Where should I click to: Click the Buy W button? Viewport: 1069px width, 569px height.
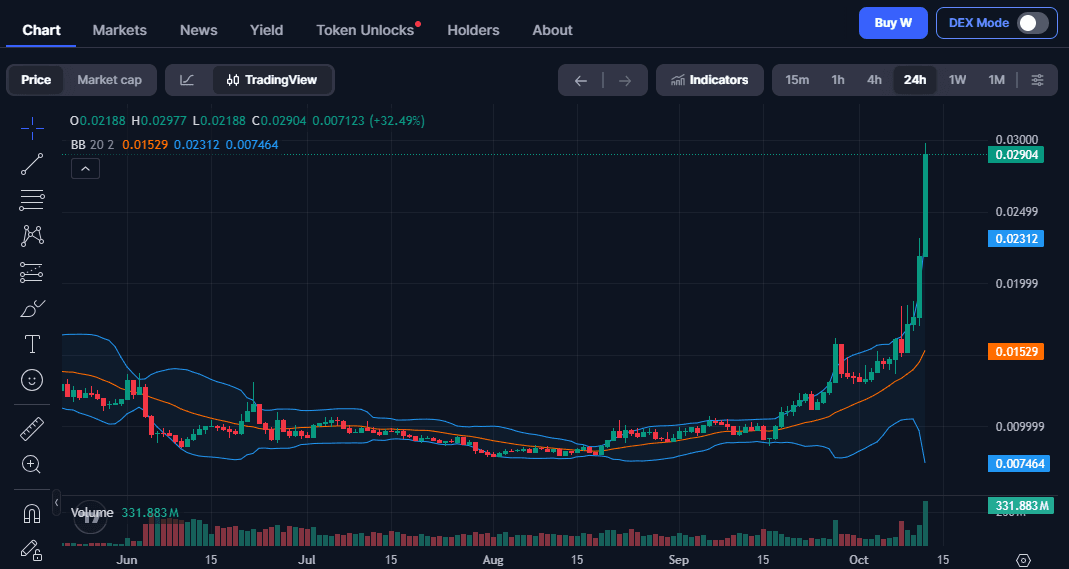coord(893,22)
